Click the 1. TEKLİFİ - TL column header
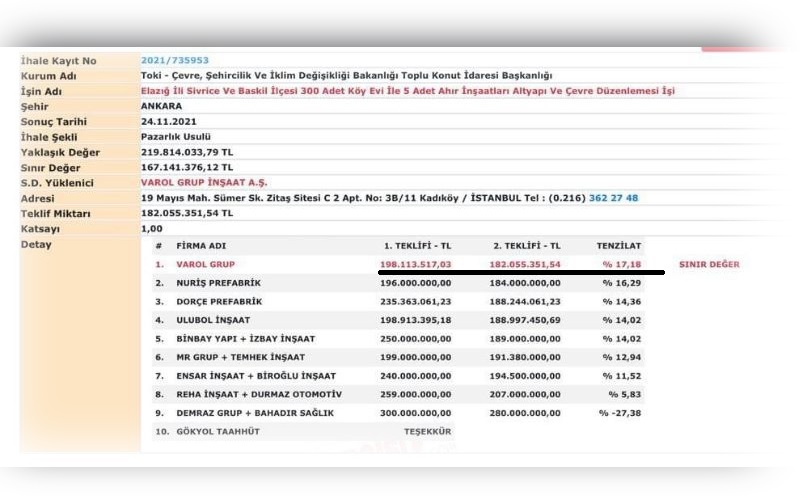Viewport: 803px width, 496px height. 417,246
